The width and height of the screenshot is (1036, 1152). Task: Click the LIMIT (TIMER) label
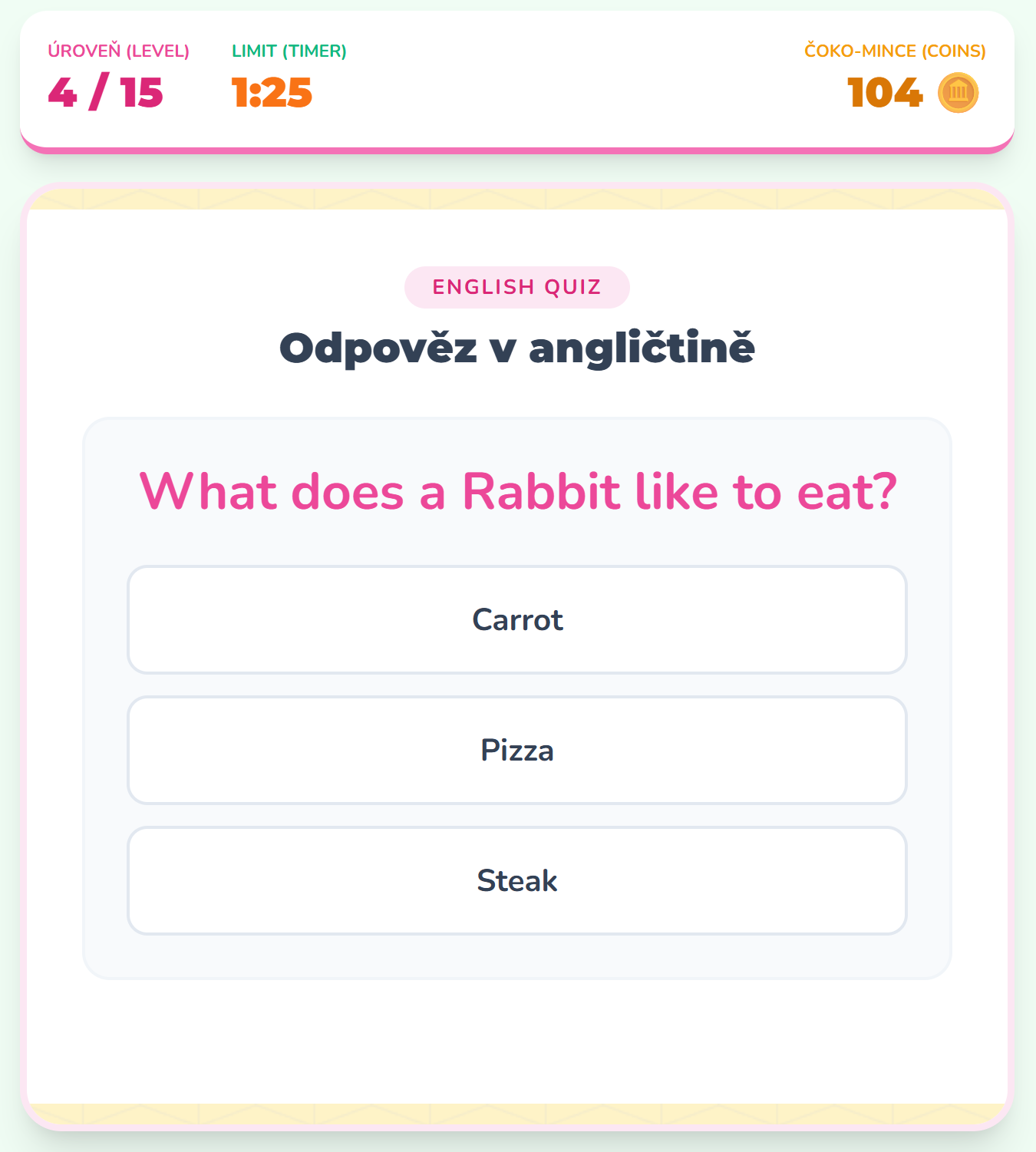[x=289, y=51]
